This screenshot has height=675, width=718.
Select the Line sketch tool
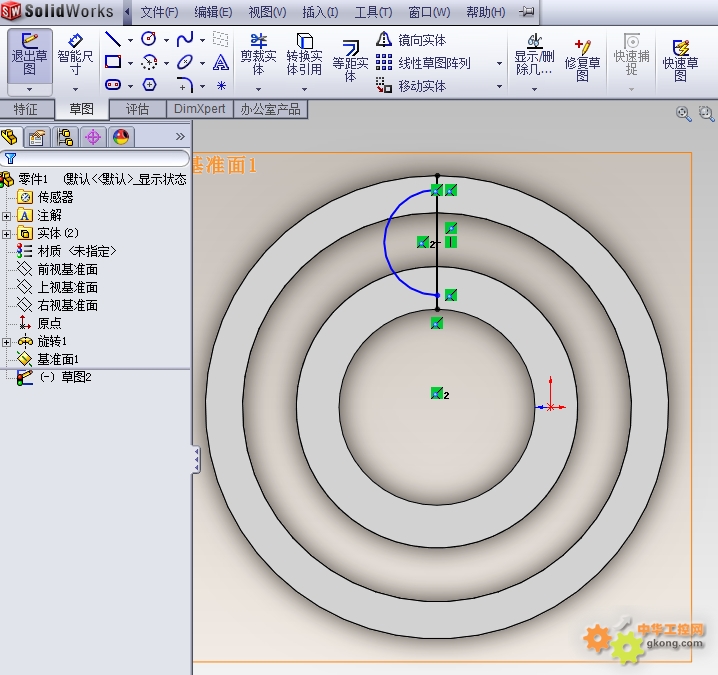click(113, 39)
